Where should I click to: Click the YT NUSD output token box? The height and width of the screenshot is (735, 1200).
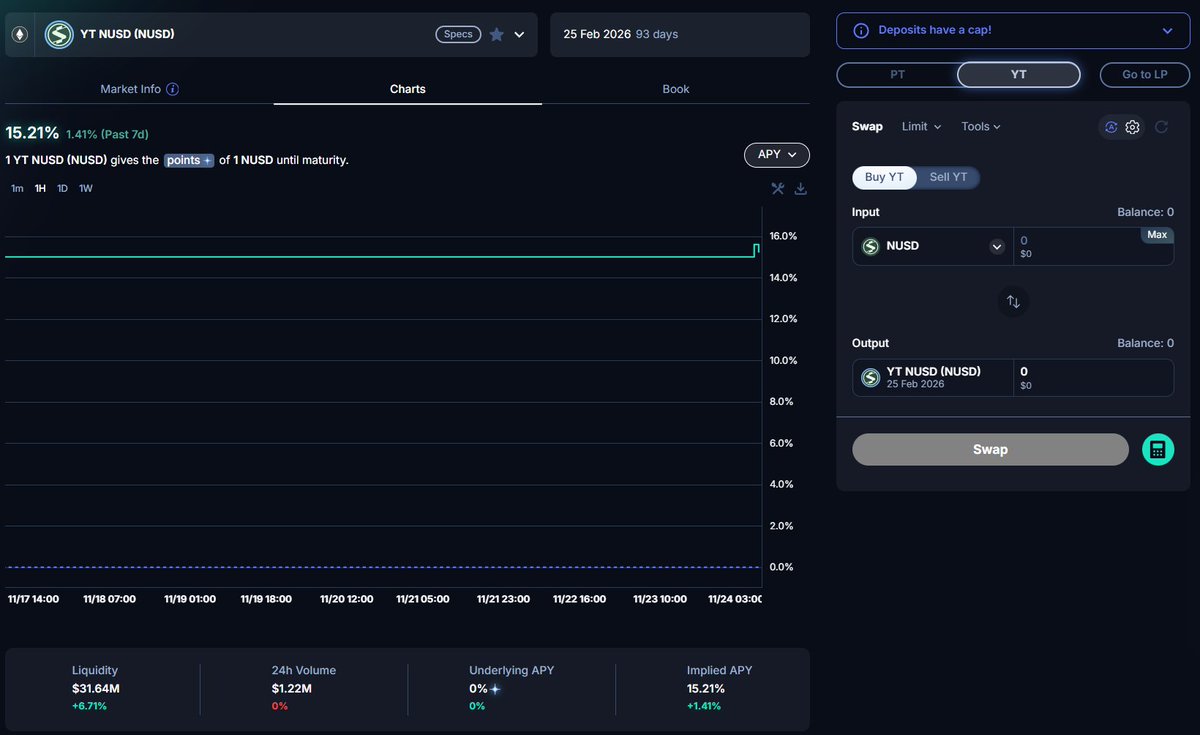click(933, 377)
